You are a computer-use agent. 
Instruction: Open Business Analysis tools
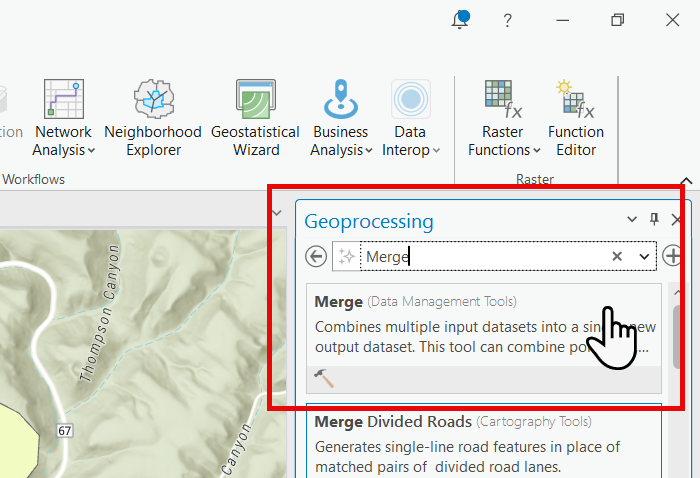pos(341,118)
